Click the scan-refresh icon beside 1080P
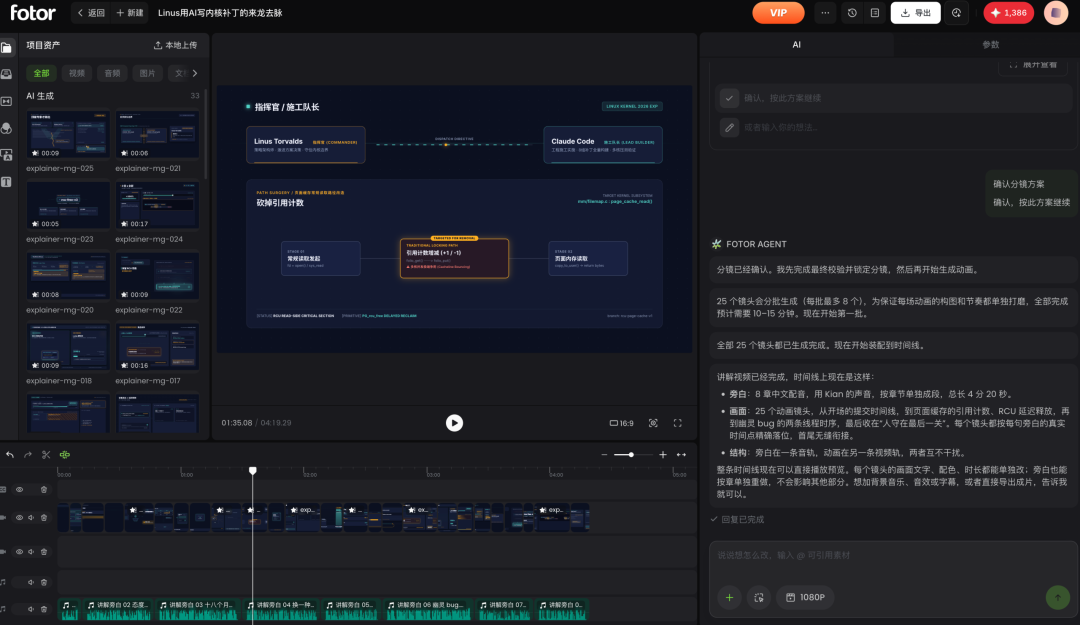This screenshot has width=1080, height=625. click(x=758, y=597)
